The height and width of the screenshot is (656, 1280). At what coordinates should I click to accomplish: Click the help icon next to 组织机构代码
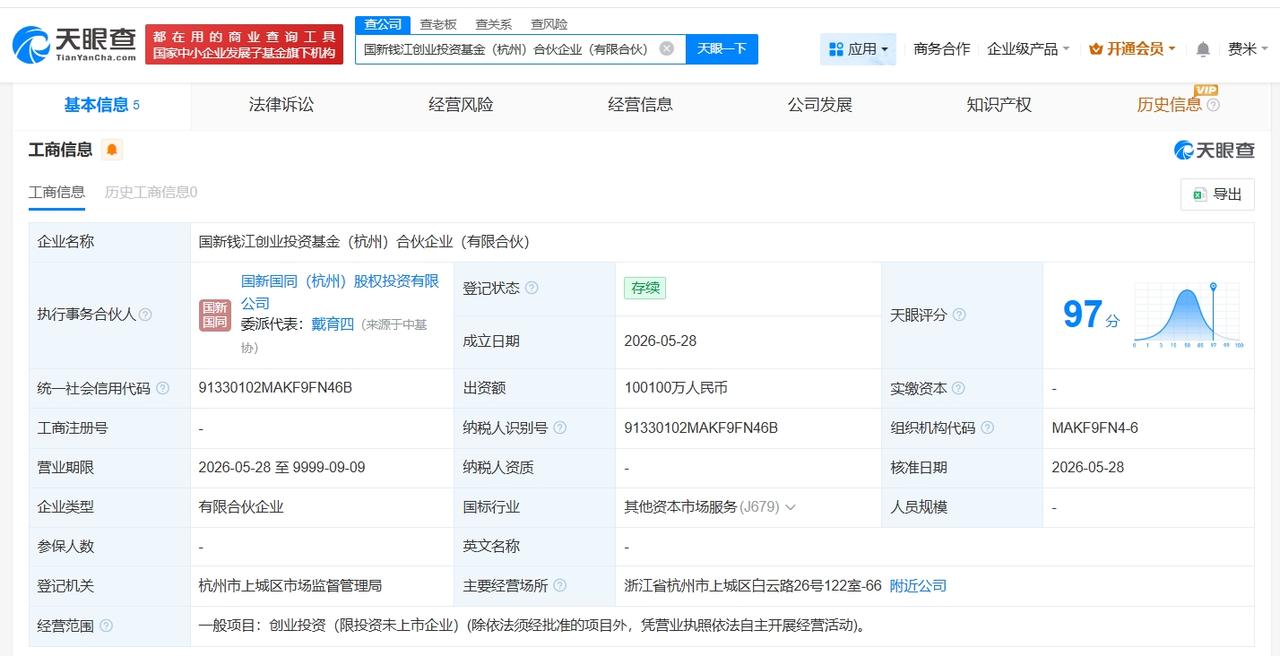pos(987,428)
